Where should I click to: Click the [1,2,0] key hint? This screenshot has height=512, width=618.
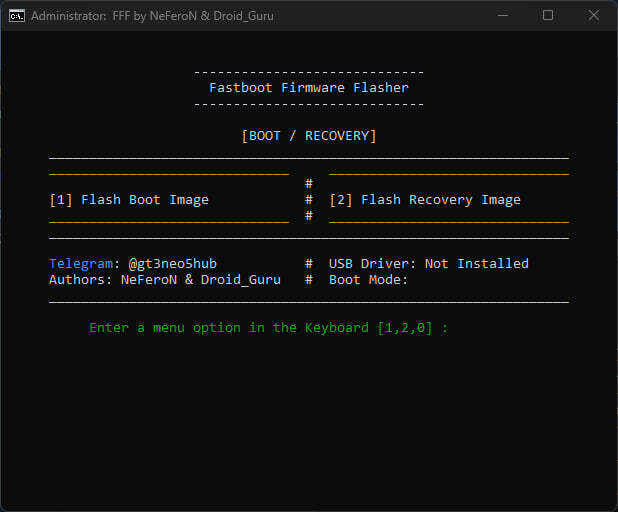[x=405, y=328]
